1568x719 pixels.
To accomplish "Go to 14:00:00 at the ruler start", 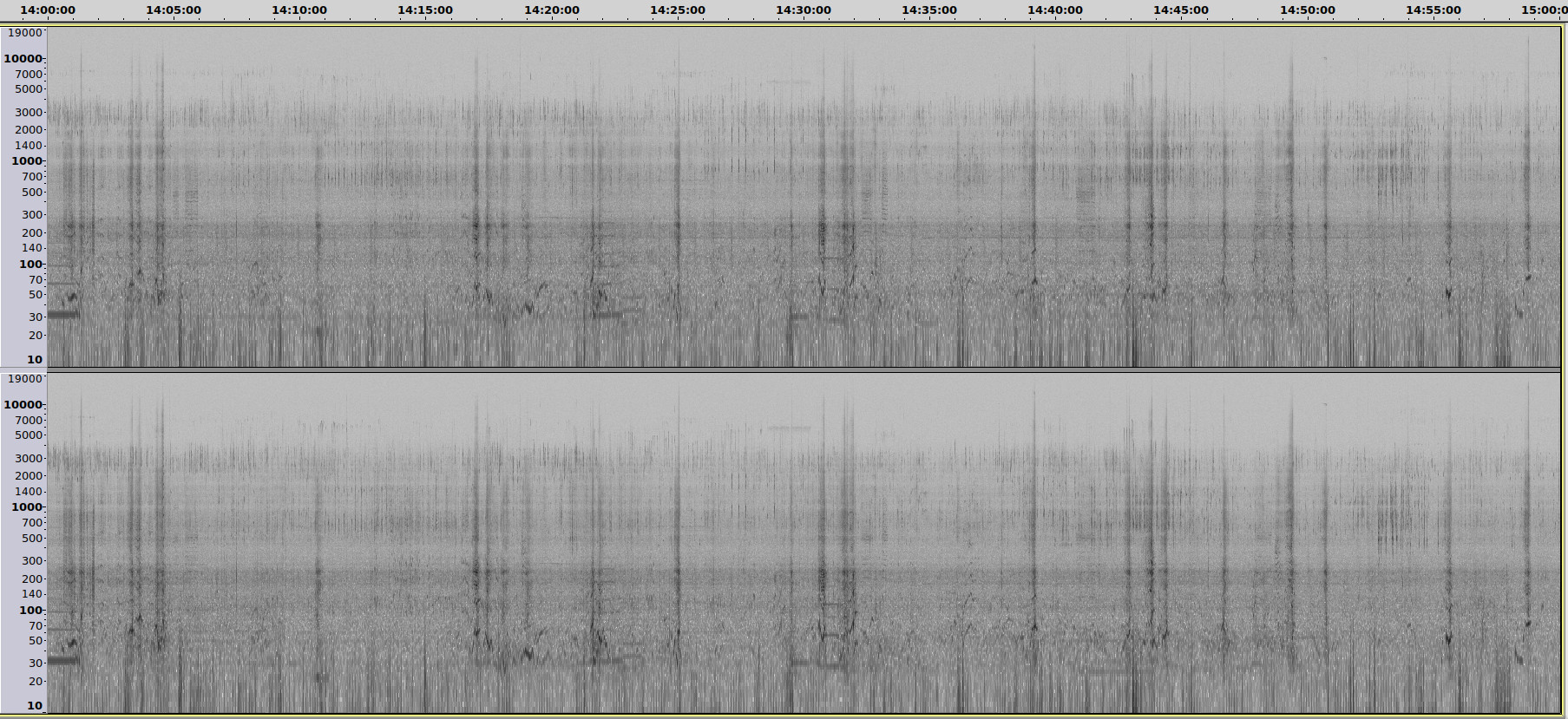I will pos(48,10).
